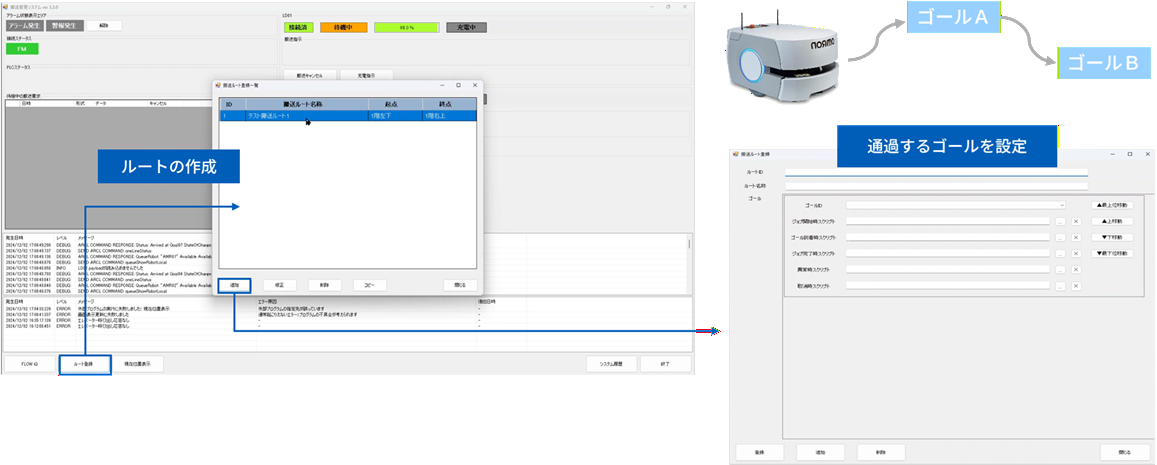Click the ▲最上位移動 move-to-top button
Screen dimensions: 1157x465
tap(1112, 205)
